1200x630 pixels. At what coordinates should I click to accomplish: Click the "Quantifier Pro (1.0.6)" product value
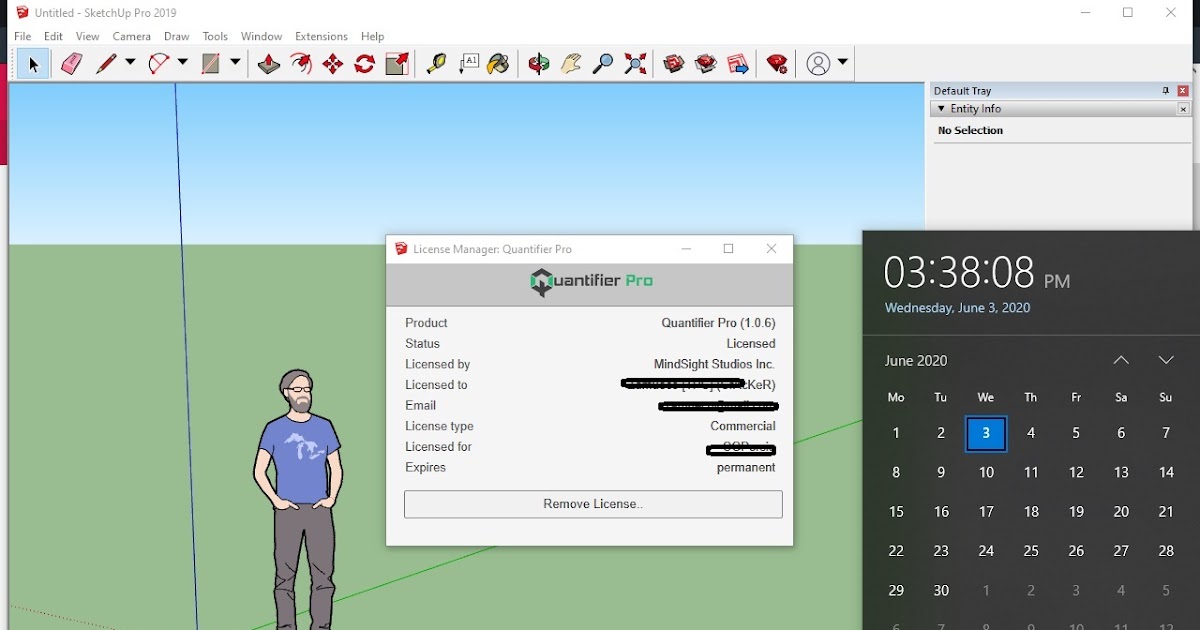[718, 323]
